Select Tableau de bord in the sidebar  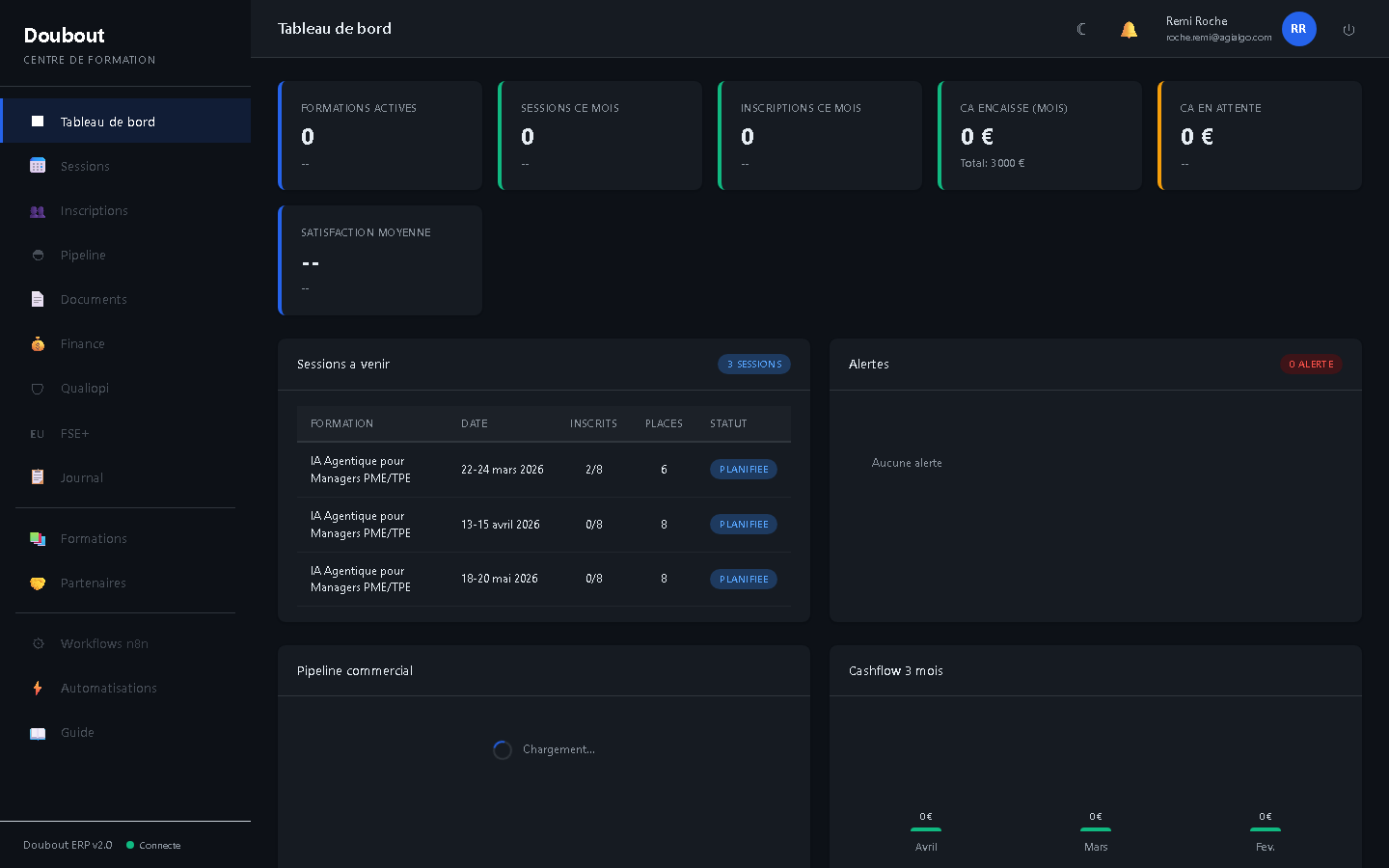[108, 122]
